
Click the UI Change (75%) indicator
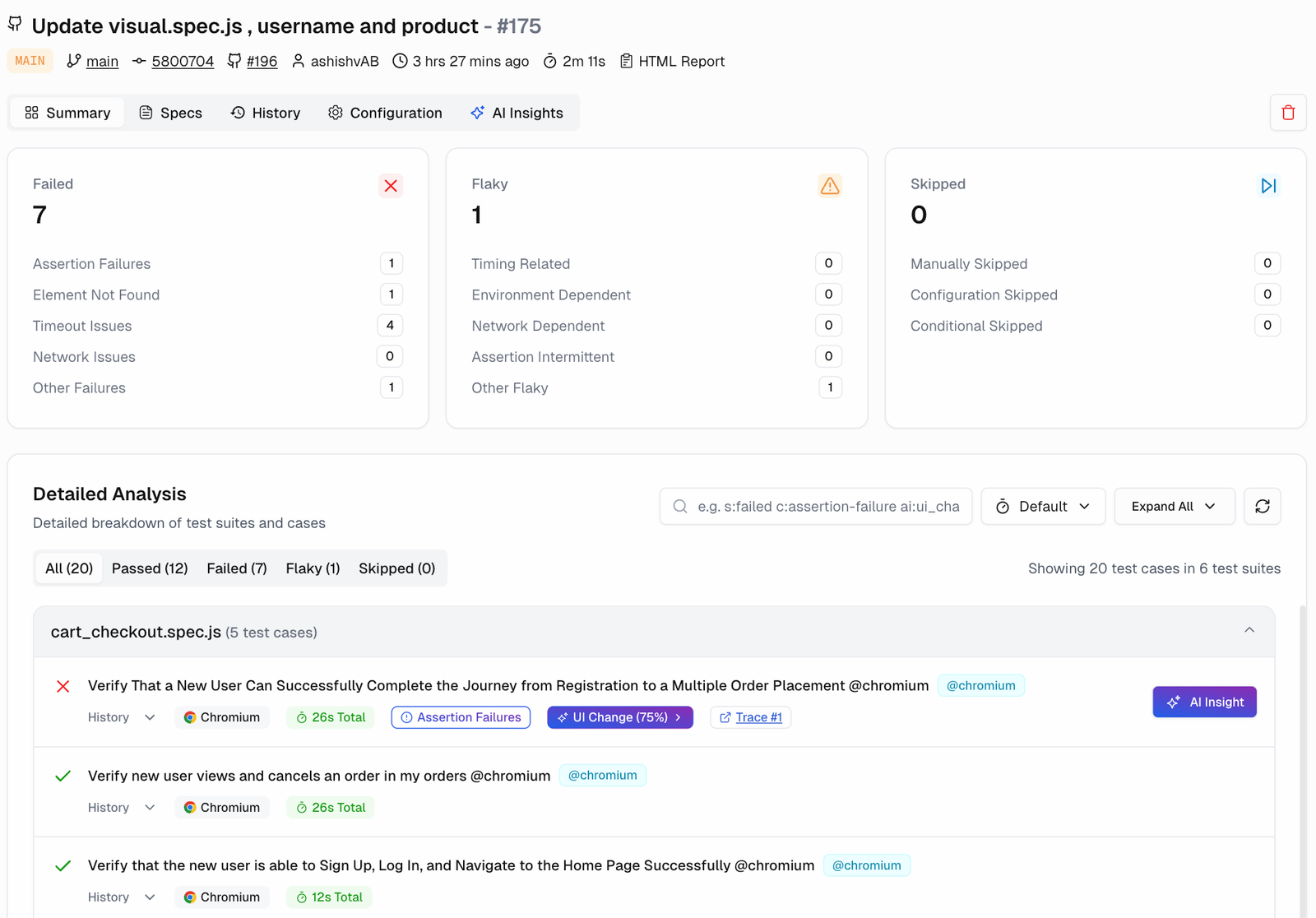point(619,716)
